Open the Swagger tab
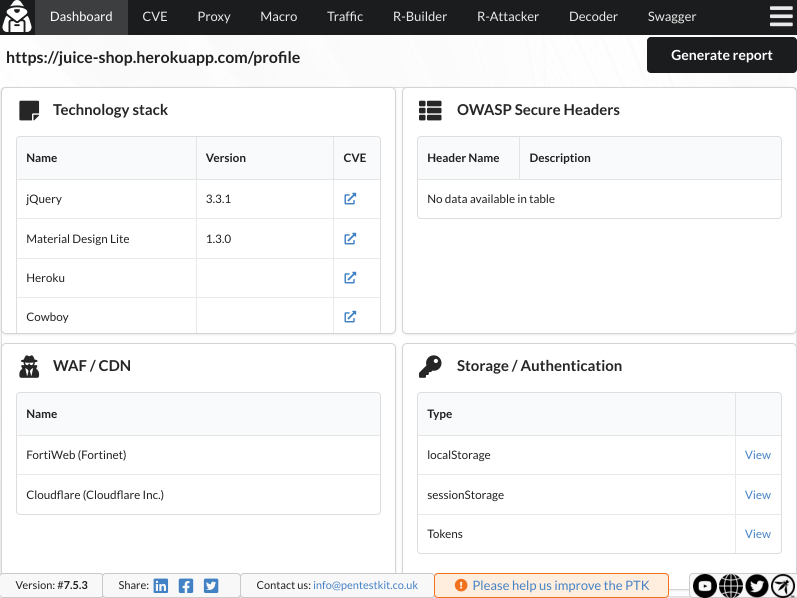Image resolution: width=797 pixels, height=598 pixels. click(672, 17)
